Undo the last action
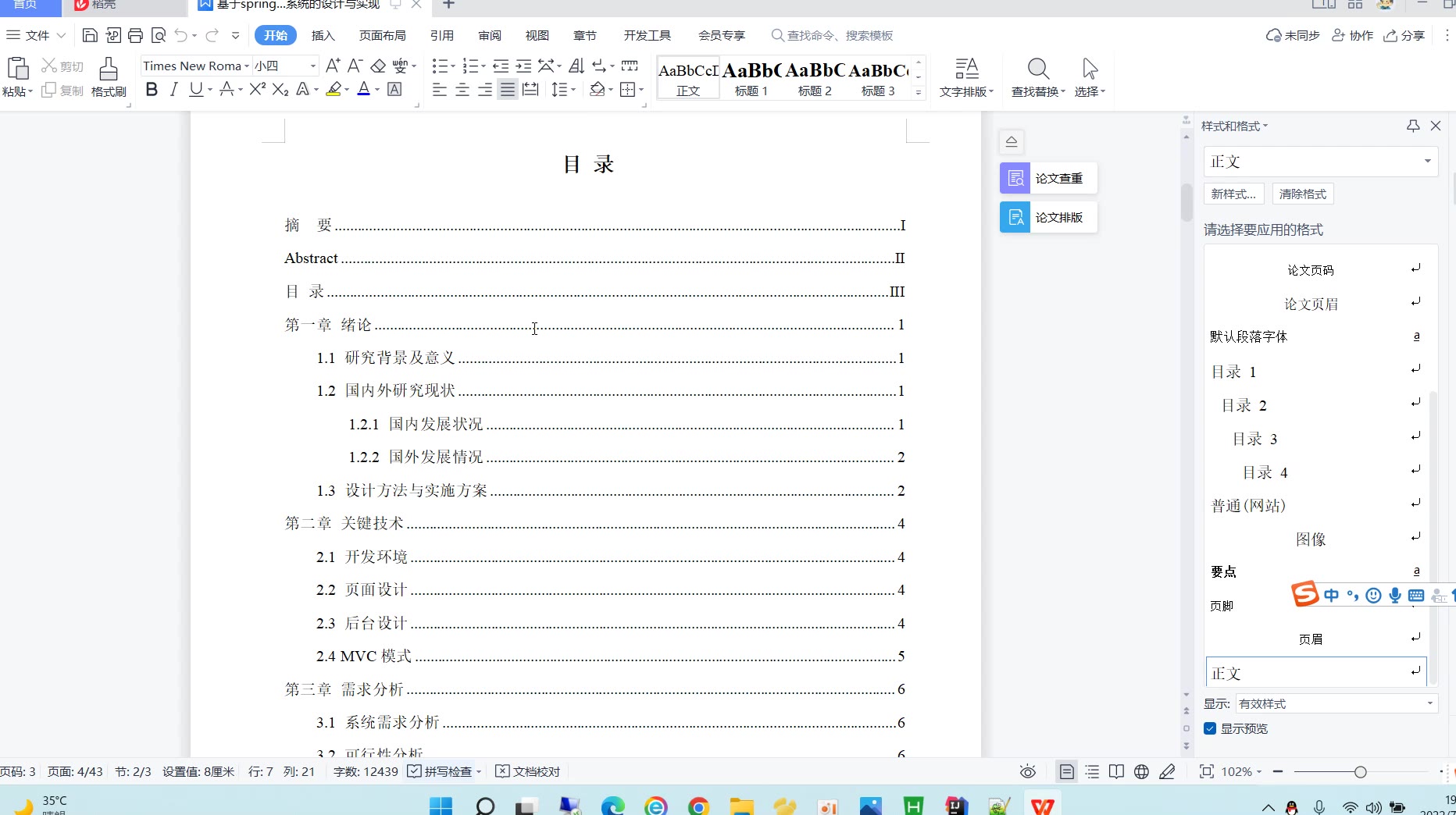 point(181,35)
